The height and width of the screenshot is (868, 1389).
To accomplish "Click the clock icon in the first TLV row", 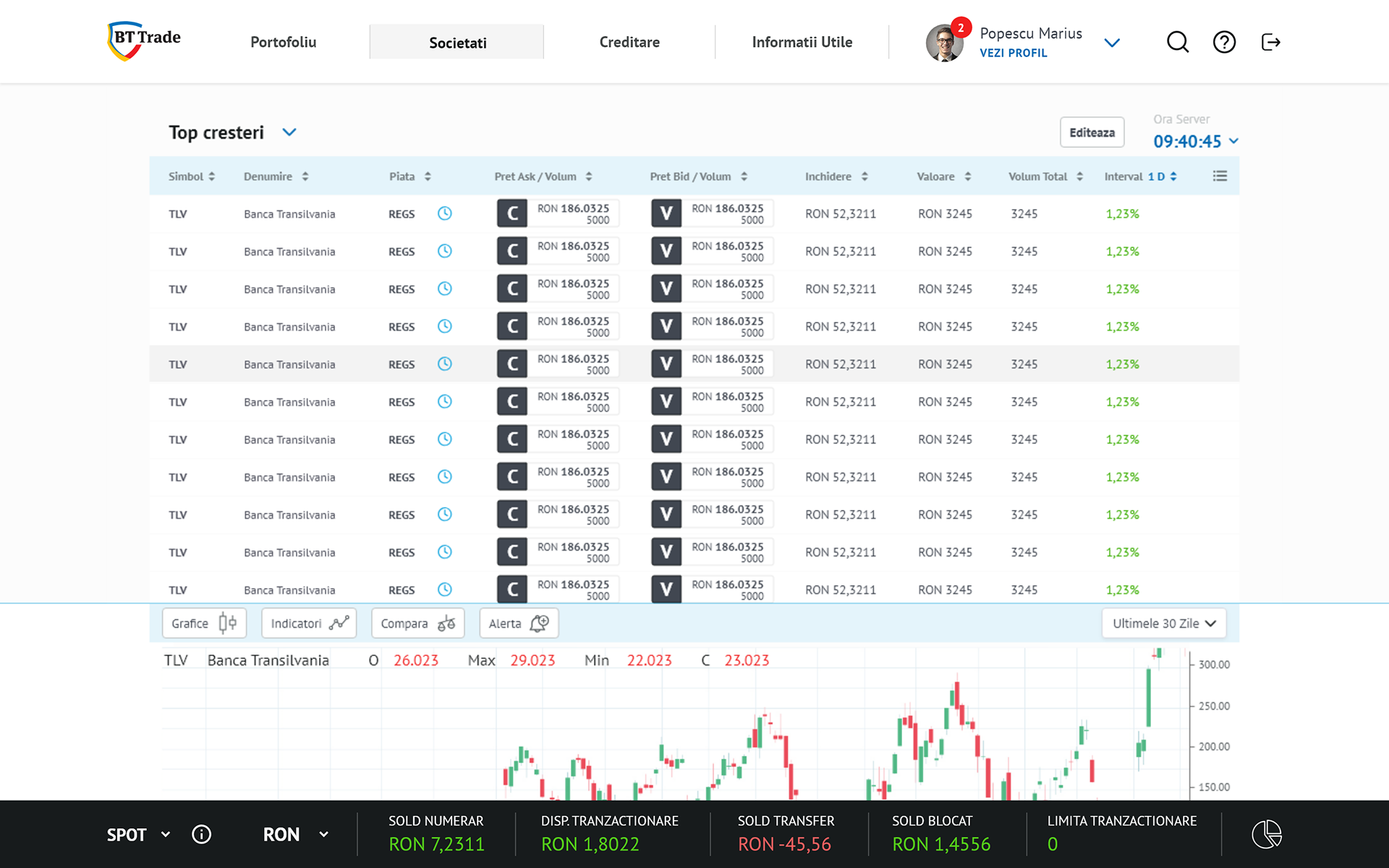I will (x=445, y=213).
